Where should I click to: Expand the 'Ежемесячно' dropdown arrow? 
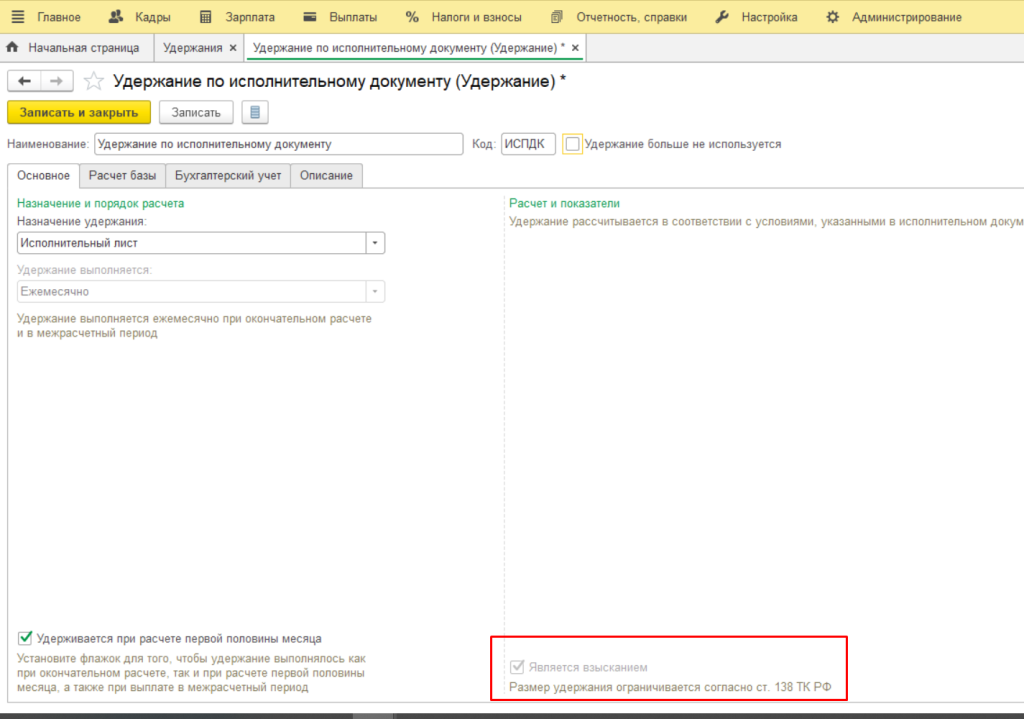coord(374,292)
